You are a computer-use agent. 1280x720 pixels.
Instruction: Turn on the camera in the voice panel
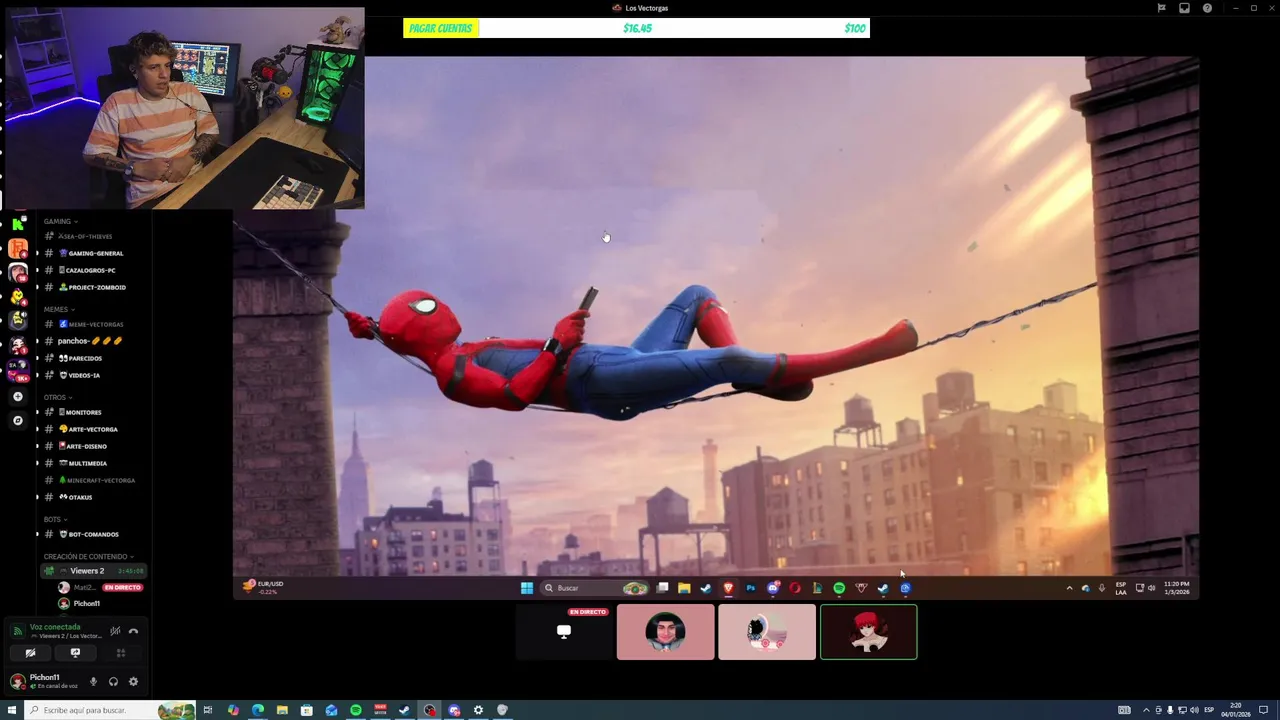(x=30, y=653)
